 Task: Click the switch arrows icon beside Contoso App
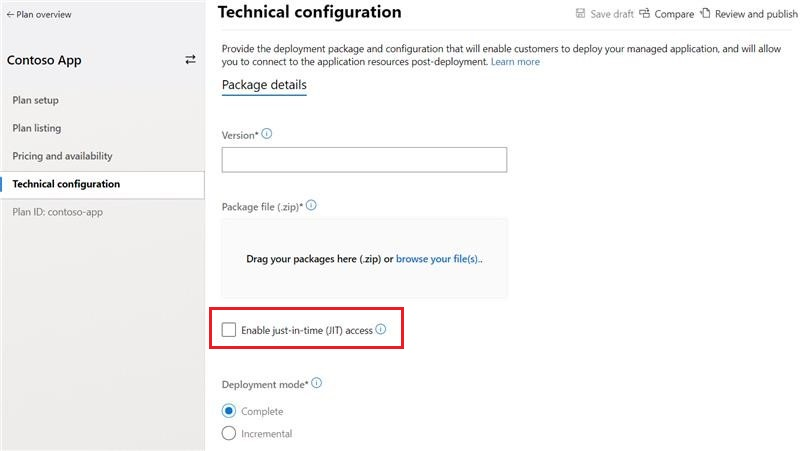tap(190, 60)
